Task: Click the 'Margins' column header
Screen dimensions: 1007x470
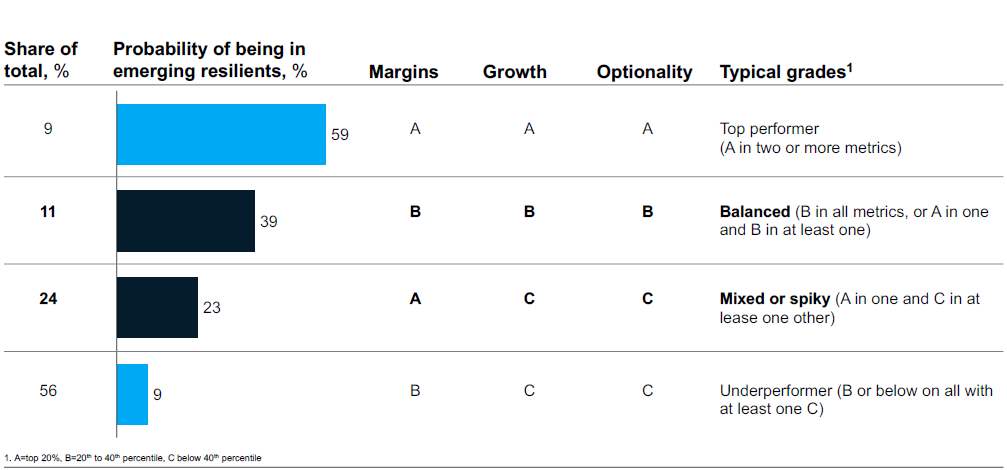Action: (403, 72)
